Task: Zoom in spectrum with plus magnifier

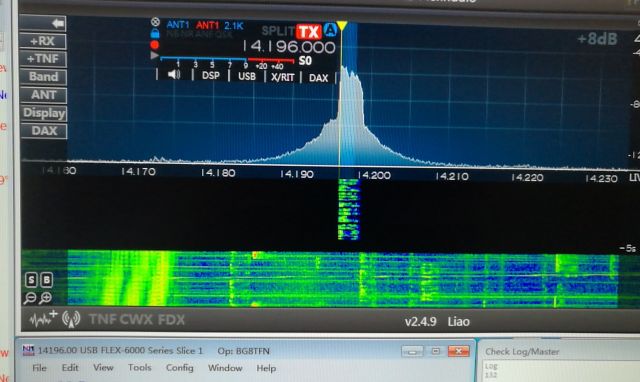Action: pyautogui.click(x=46, y=298)
